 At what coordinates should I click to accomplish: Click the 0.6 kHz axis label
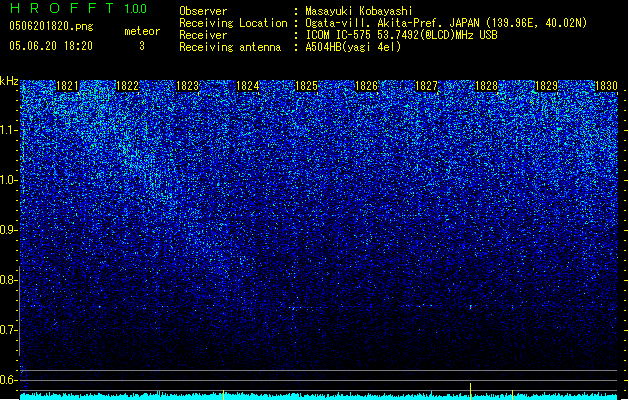point(8,380)
